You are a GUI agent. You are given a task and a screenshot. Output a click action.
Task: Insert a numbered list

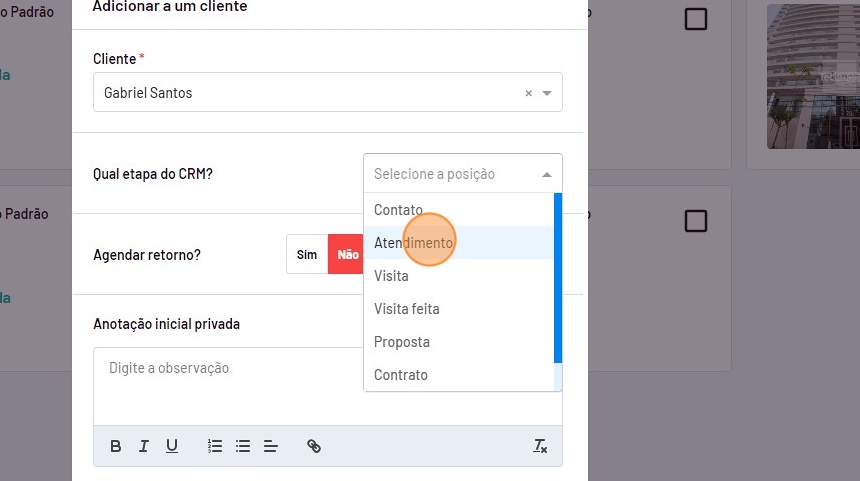click(x=214, y=446)
